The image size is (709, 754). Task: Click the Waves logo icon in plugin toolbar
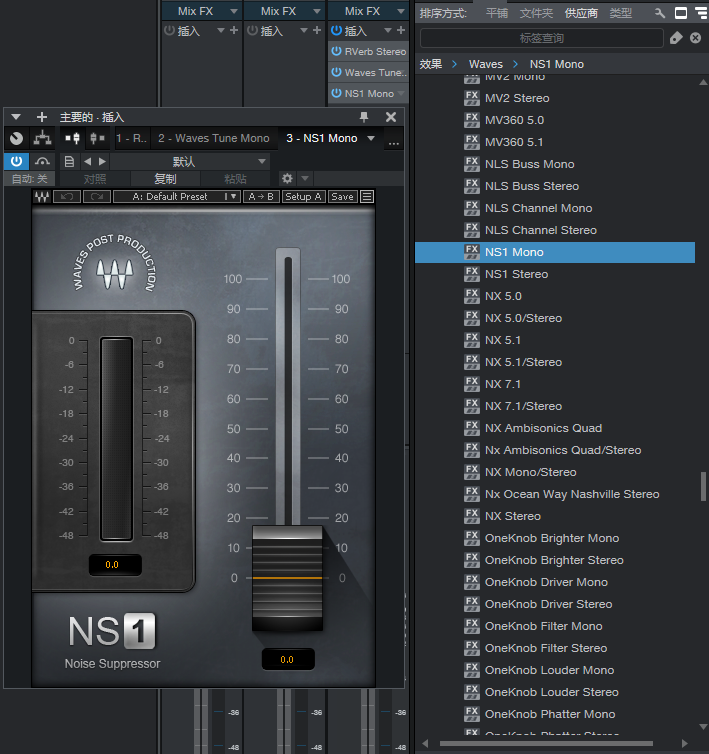click(42, 196)
